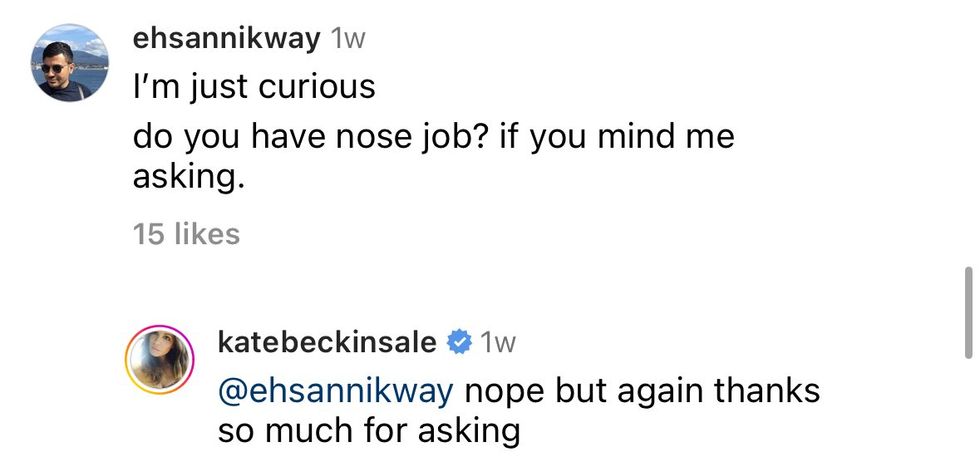
Task: Click the blue verified badge
Action: point(459,342)
